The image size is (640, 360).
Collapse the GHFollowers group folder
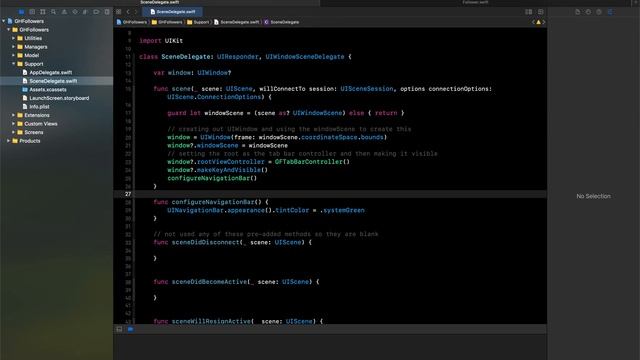click(x=9, y=30)
